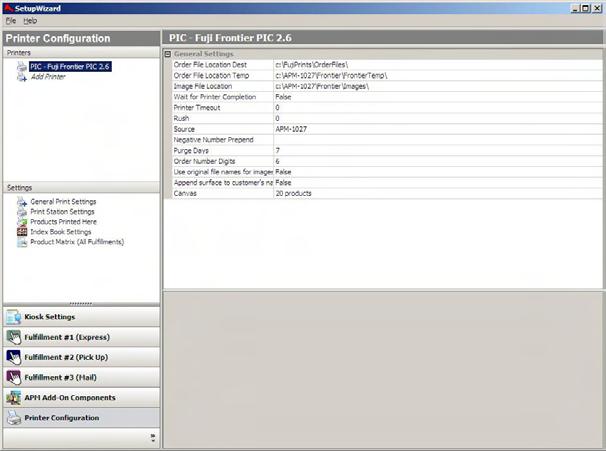Open Products Printed Here
Viewport: 606px width, 451px height.
(63, 222)
